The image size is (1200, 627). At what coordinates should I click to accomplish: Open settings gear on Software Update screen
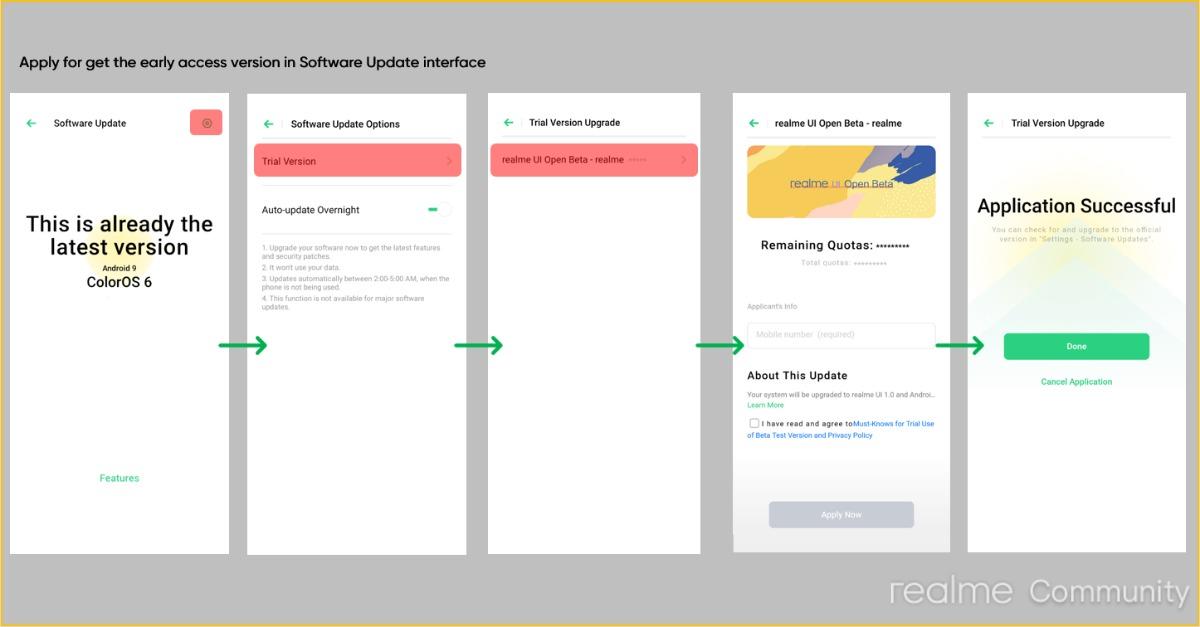pyautogui.click(x=206, y=123)
